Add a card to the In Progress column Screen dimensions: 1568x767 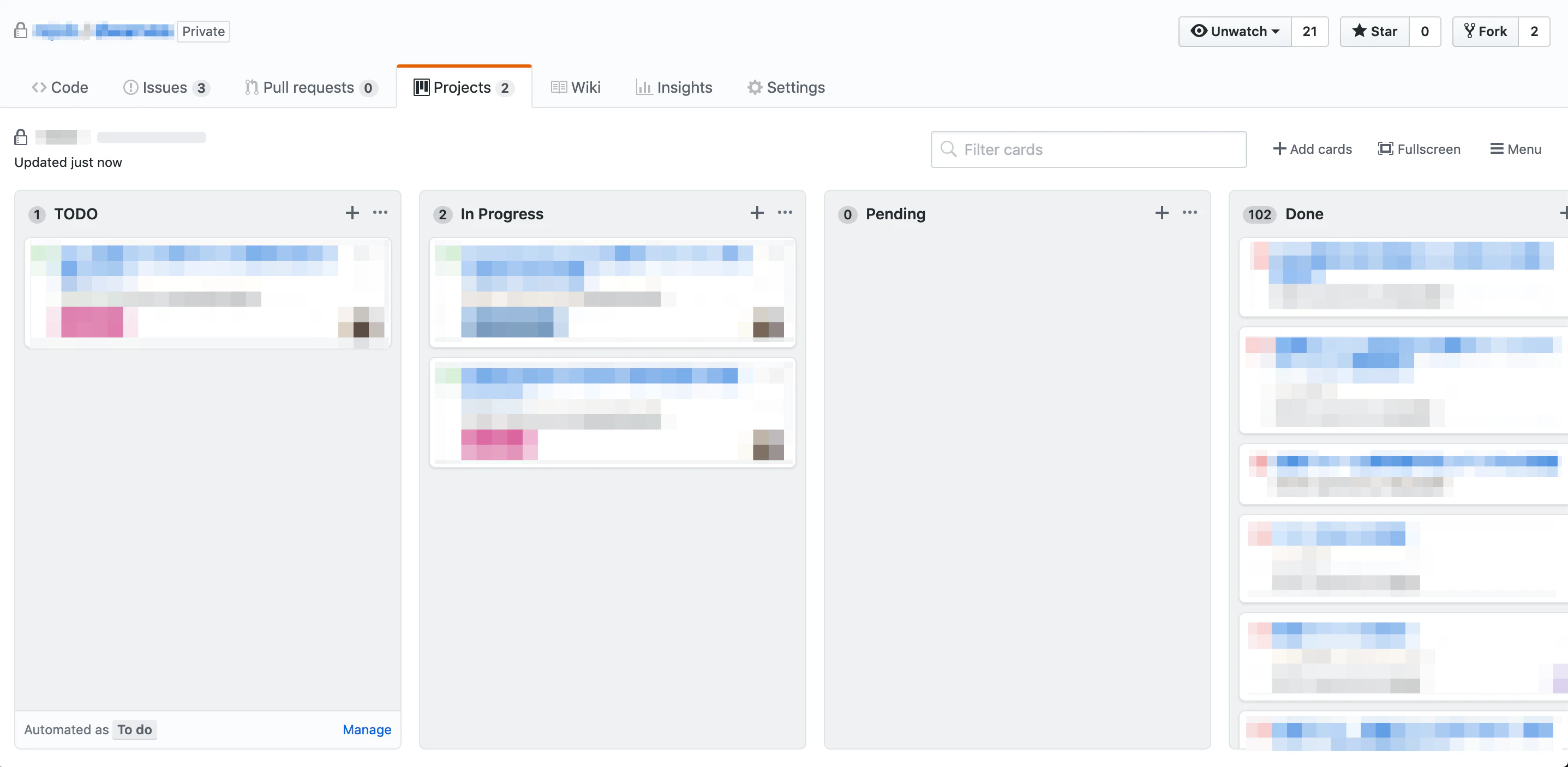click(x=757, y=212)
